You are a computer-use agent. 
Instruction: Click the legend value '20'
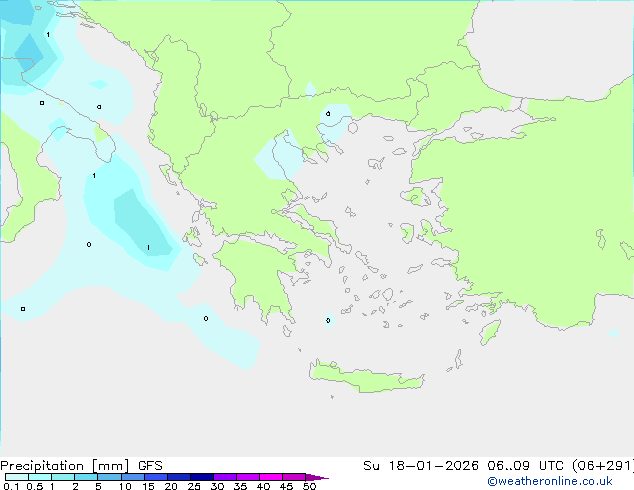pos(171,486)
